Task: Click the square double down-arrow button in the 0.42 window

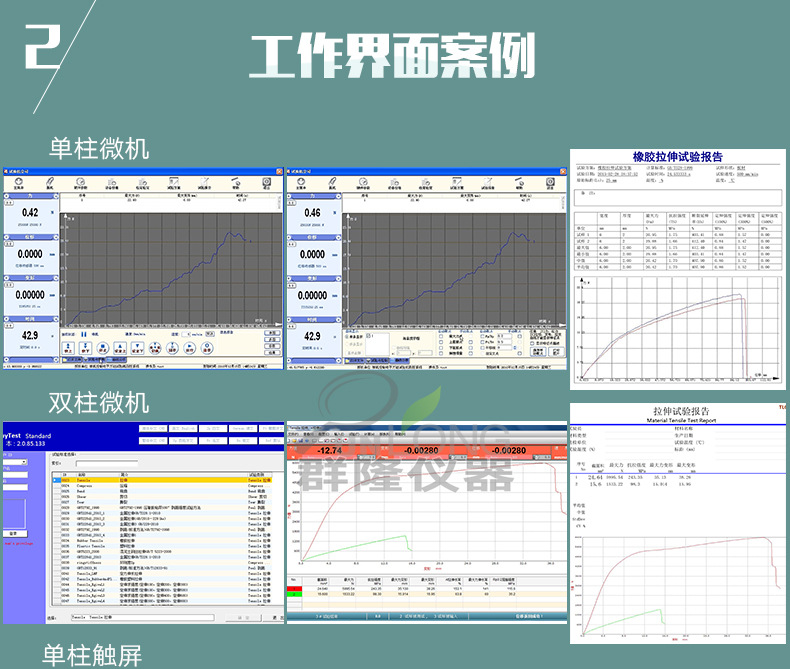Action: pos(85,348)
